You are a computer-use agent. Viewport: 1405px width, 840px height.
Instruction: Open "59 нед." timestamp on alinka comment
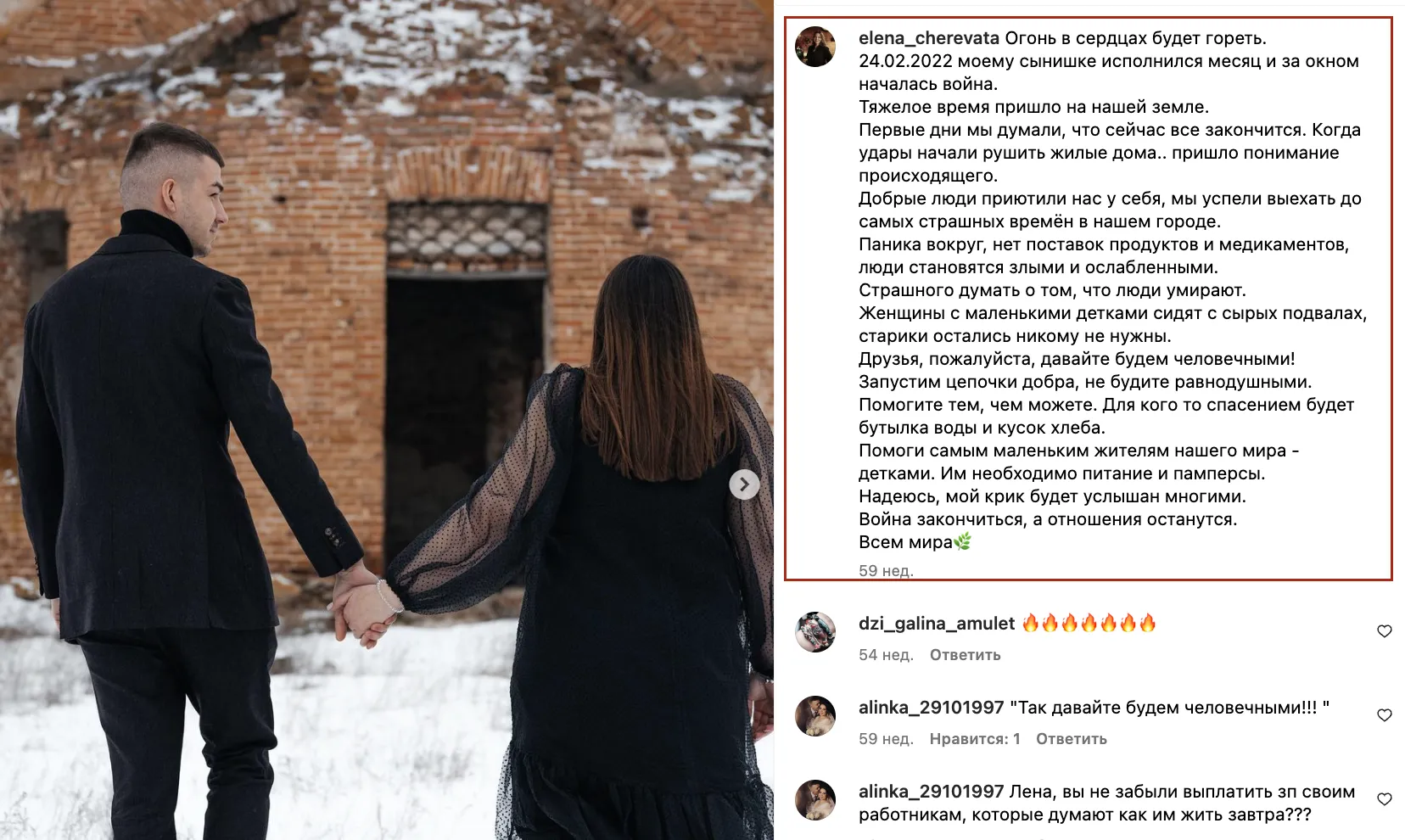click(886, 739)
